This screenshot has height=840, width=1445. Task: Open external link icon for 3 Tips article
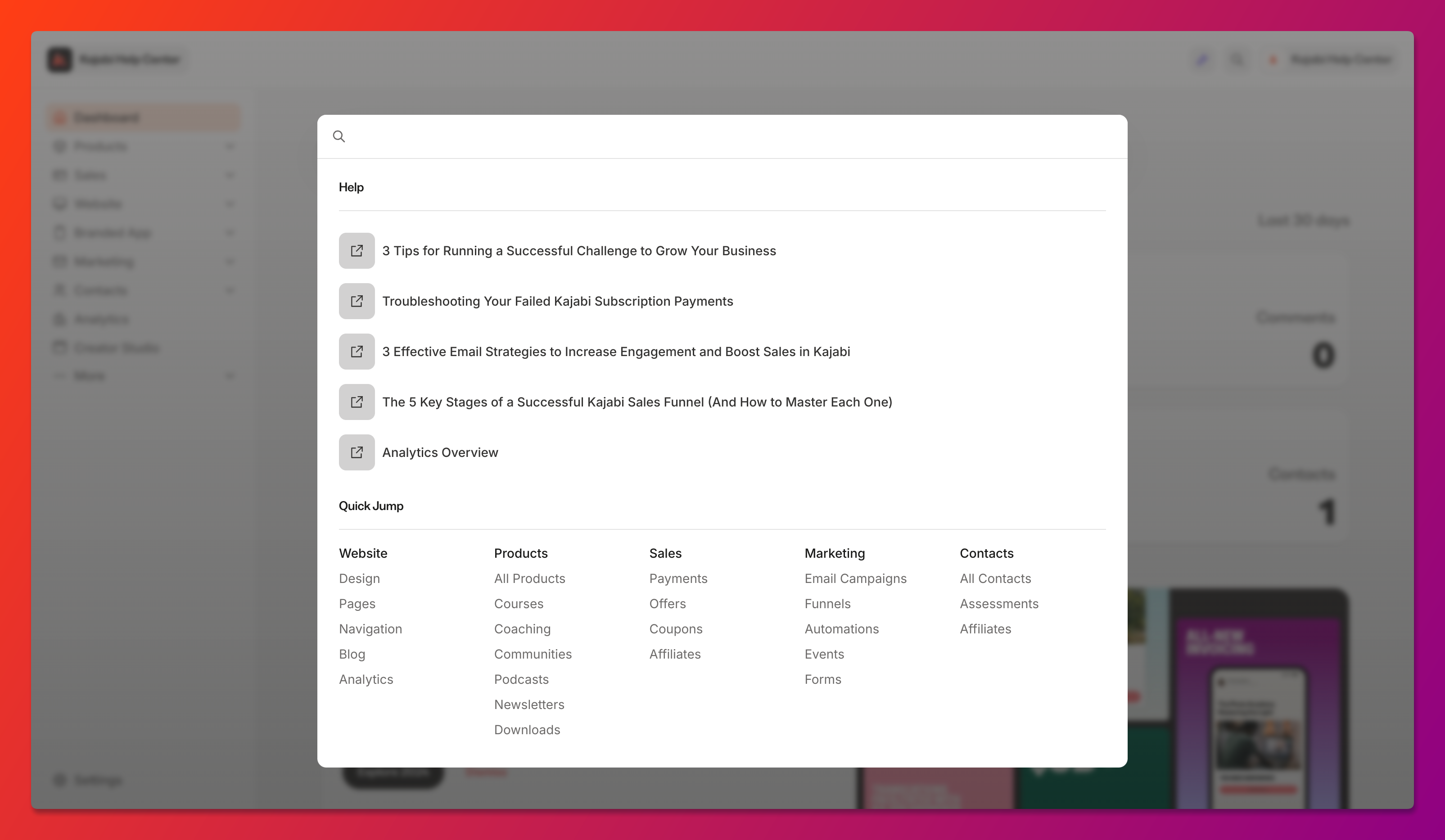point(357,251)
